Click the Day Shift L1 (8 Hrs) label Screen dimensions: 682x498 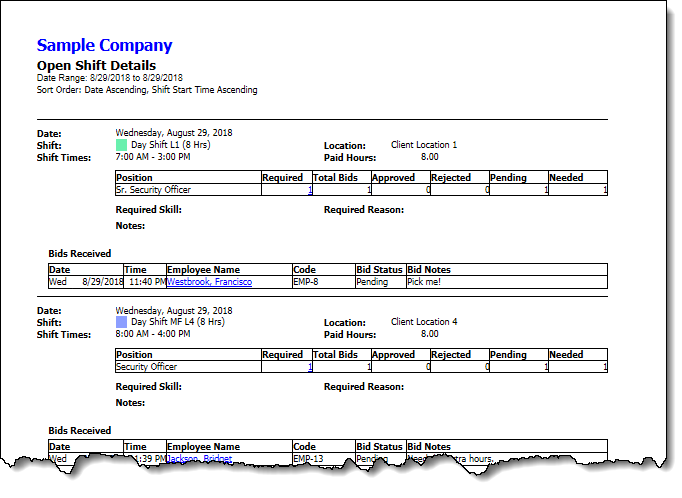178,145
